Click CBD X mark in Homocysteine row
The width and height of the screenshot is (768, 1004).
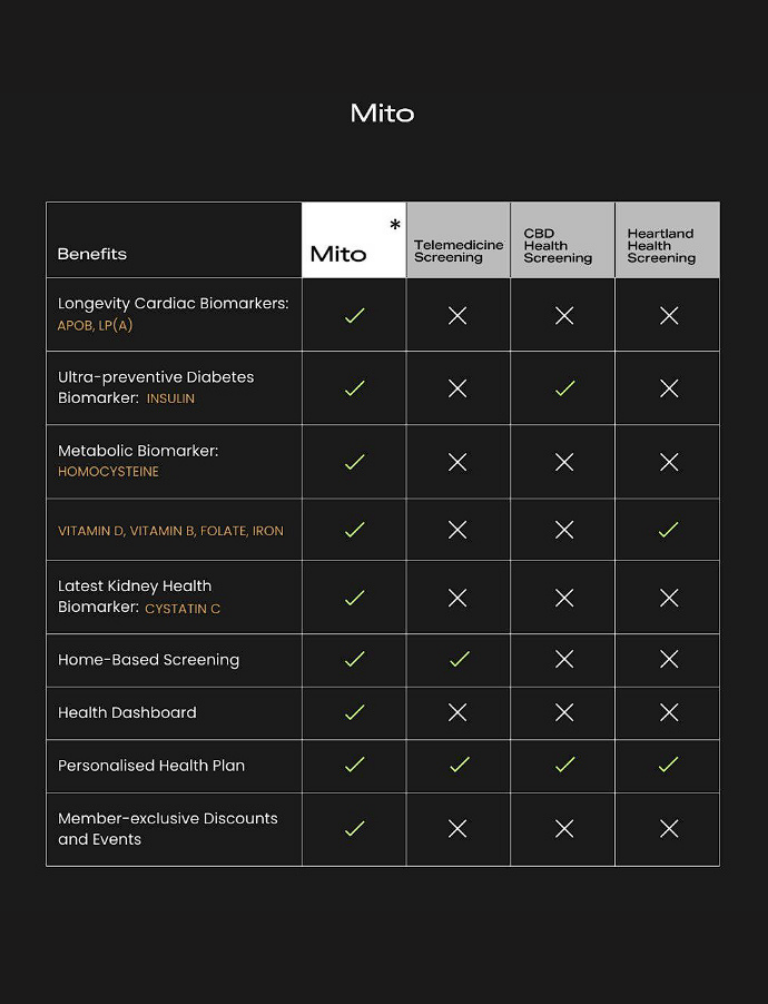coord(564,462)
